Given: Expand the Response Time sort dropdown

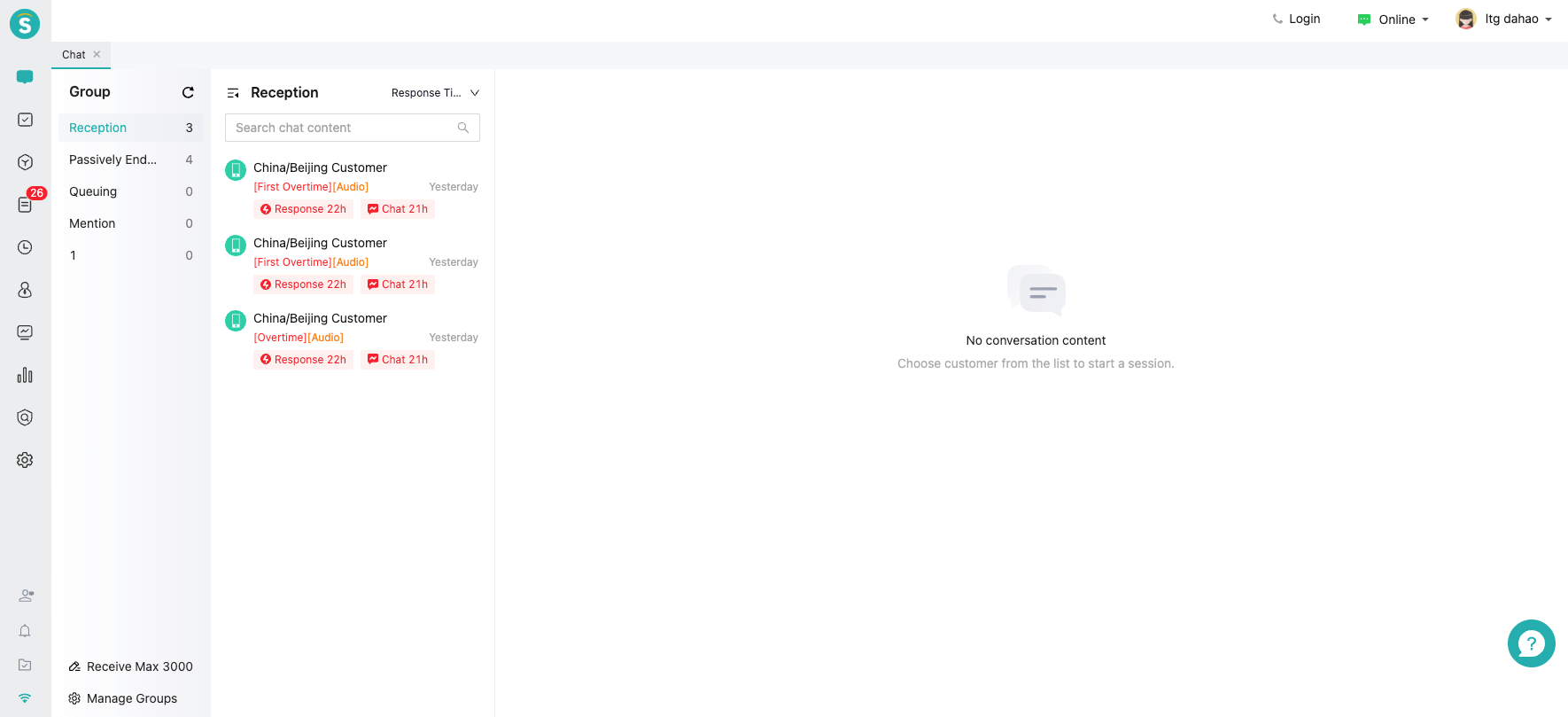Looking at the screenshot, I should (x=435, y=93).
